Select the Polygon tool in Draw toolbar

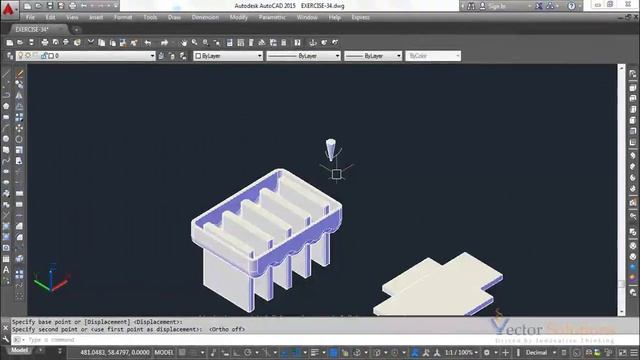[x=6, y=106]
